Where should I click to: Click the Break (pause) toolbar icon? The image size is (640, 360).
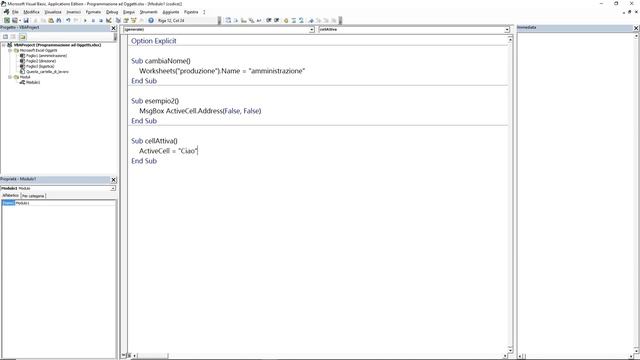[x=93, y=20]
